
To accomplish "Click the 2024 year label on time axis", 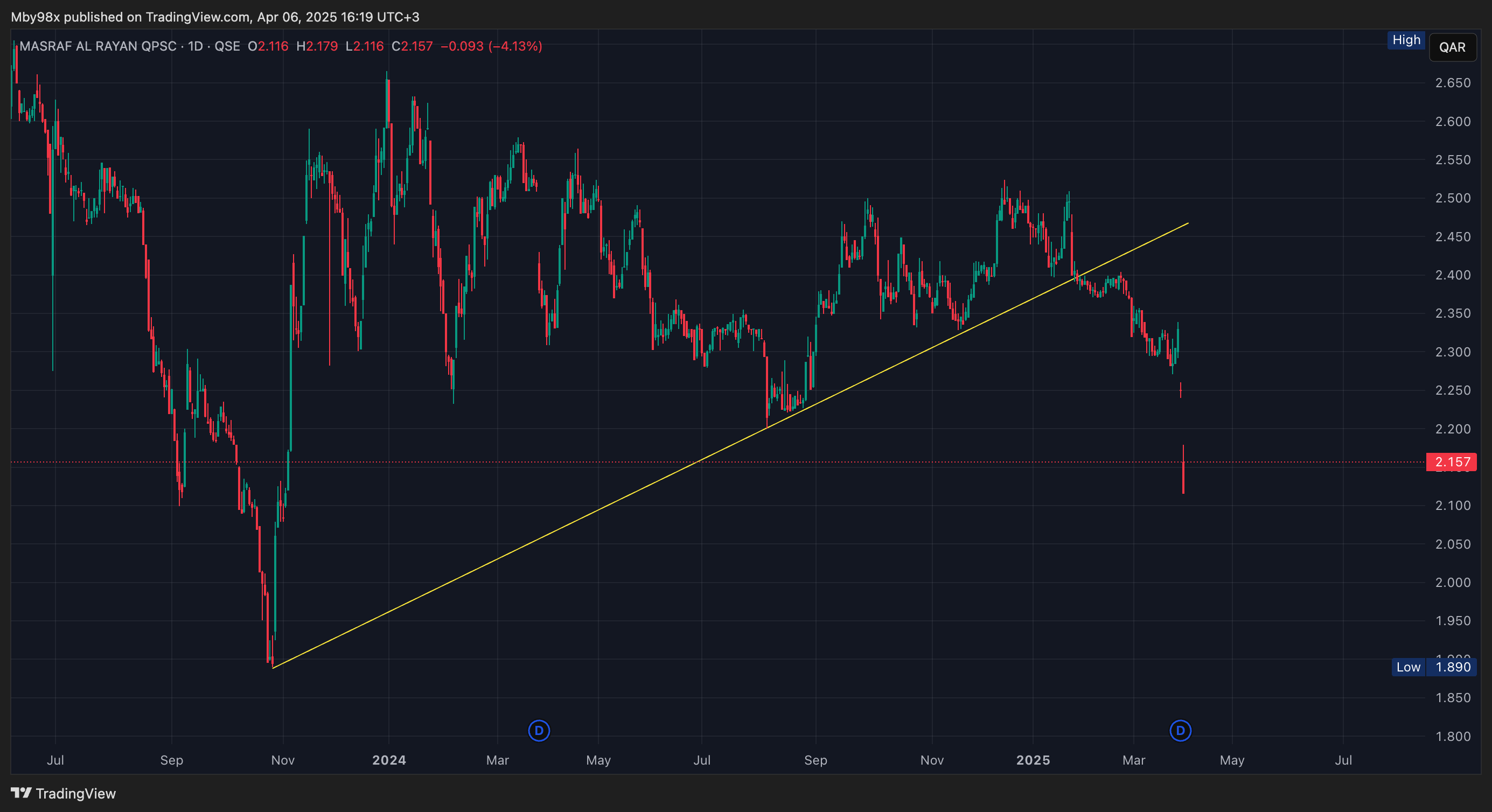I will (x=389, y=760).
